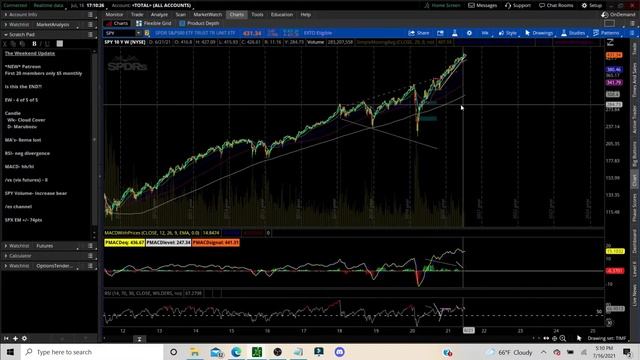This screenshot has height=360, width=640.
Task: Click the symbol clipboard link icon
Action: (147, 33)
